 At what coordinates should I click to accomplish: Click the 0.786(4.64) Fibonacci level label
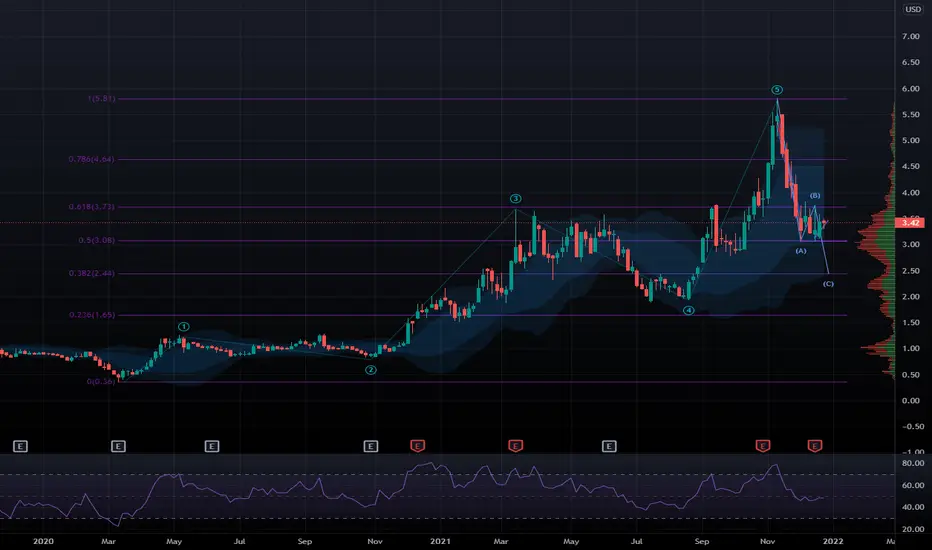pyautogui.click(x=92, y=159)
